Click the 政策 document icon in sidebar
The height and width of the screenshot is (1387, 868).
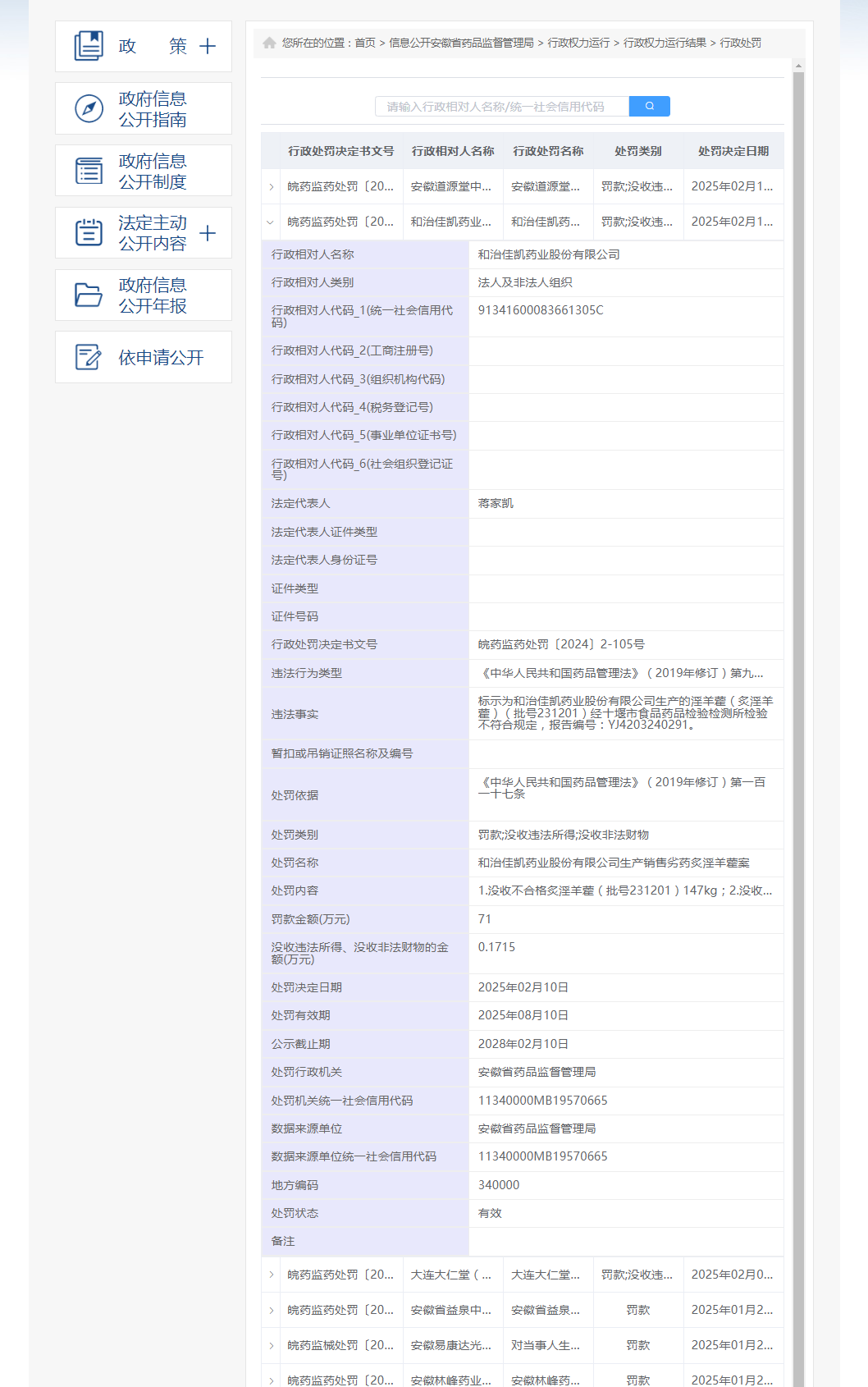pos(89,46)
